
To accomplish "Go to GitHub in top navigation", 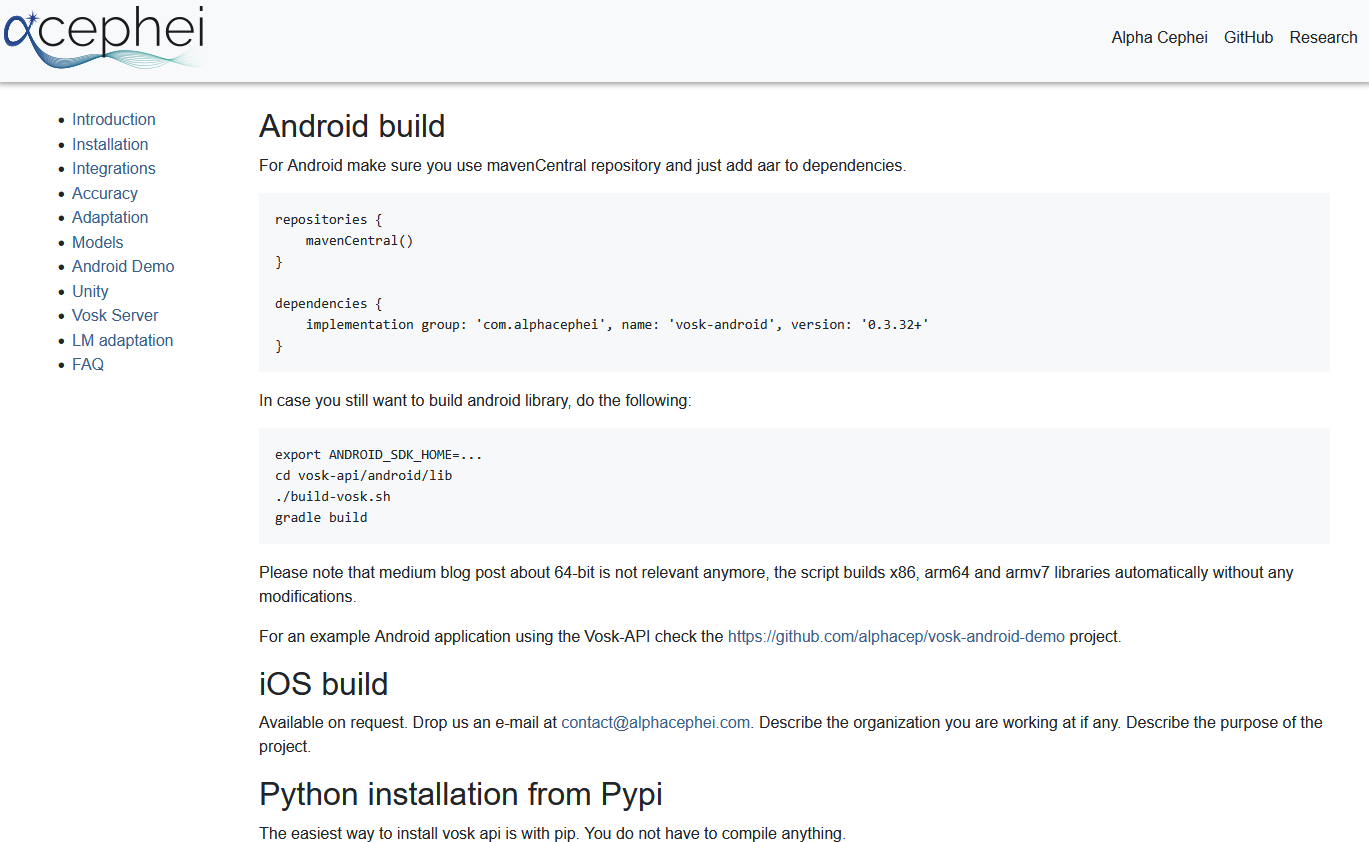I will pyautogui.click(x=1248, y=38).
